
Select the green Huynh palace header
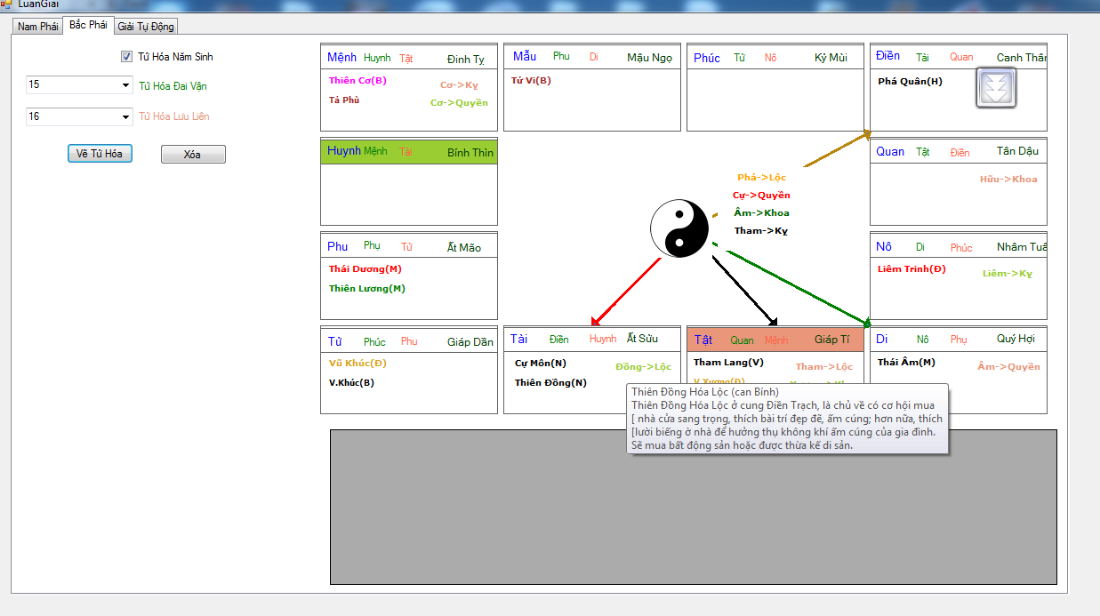[408, 152]
